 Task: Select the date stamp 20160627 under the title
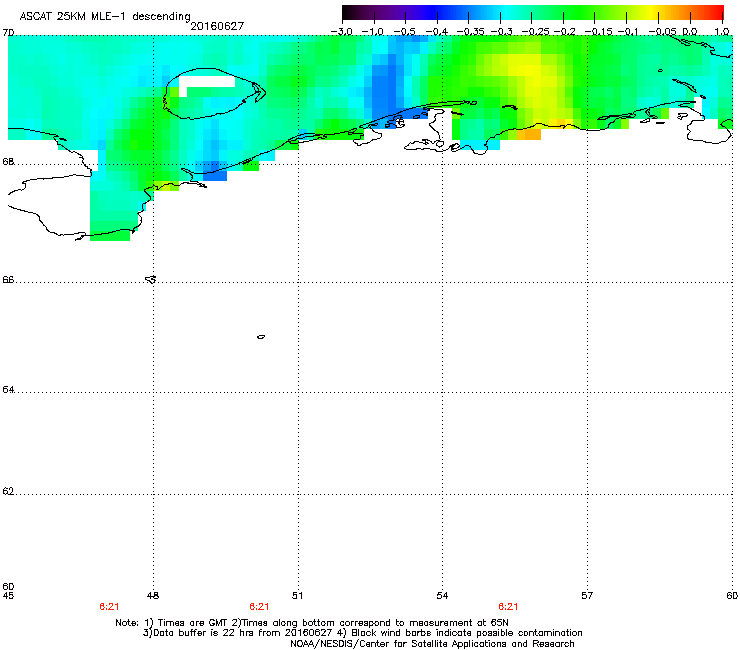(217, 26)
